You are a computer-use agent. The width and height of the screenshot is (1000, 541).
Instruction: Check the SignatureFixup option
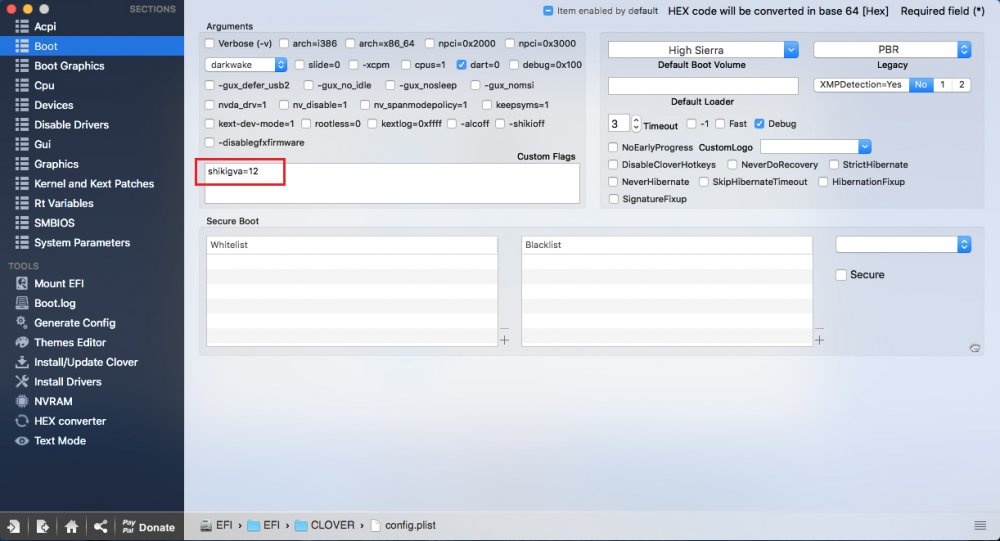614,199
